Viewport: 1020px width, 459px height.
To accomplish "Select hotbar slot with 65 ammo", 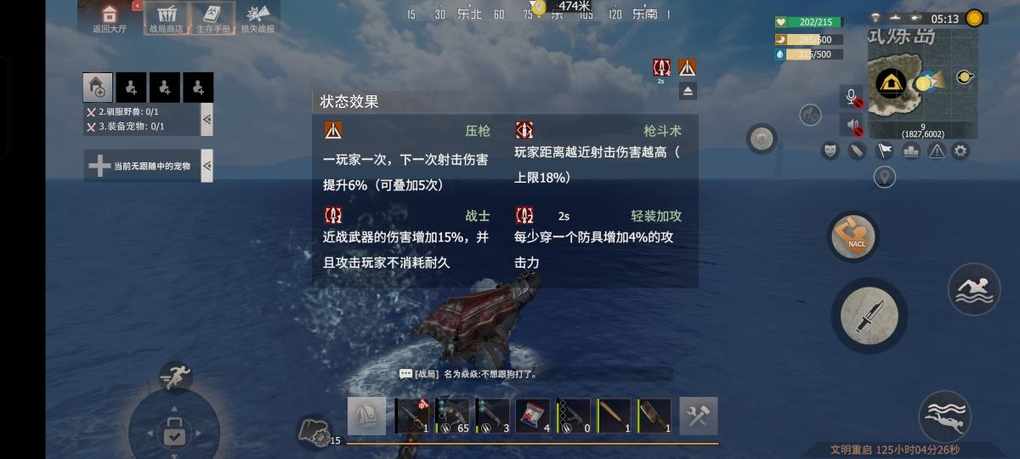I will (x=452, y=415).
